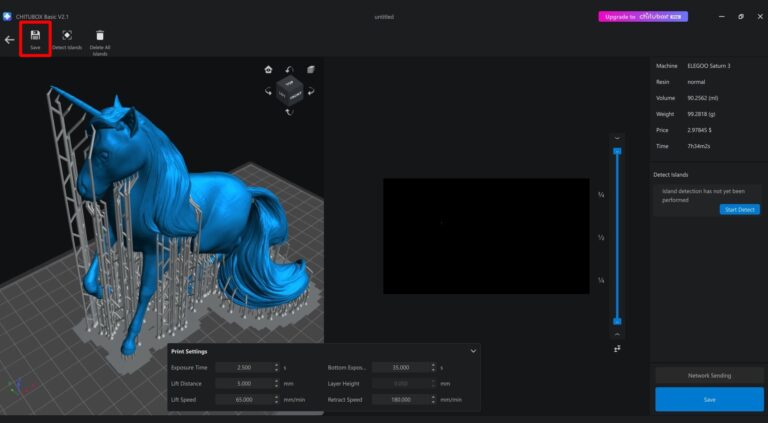The height and width of the screenshot is (423, 768).
Task: Rotate the view with the left arrow icon
Action: pyautogui.click(x=268, y=92)
